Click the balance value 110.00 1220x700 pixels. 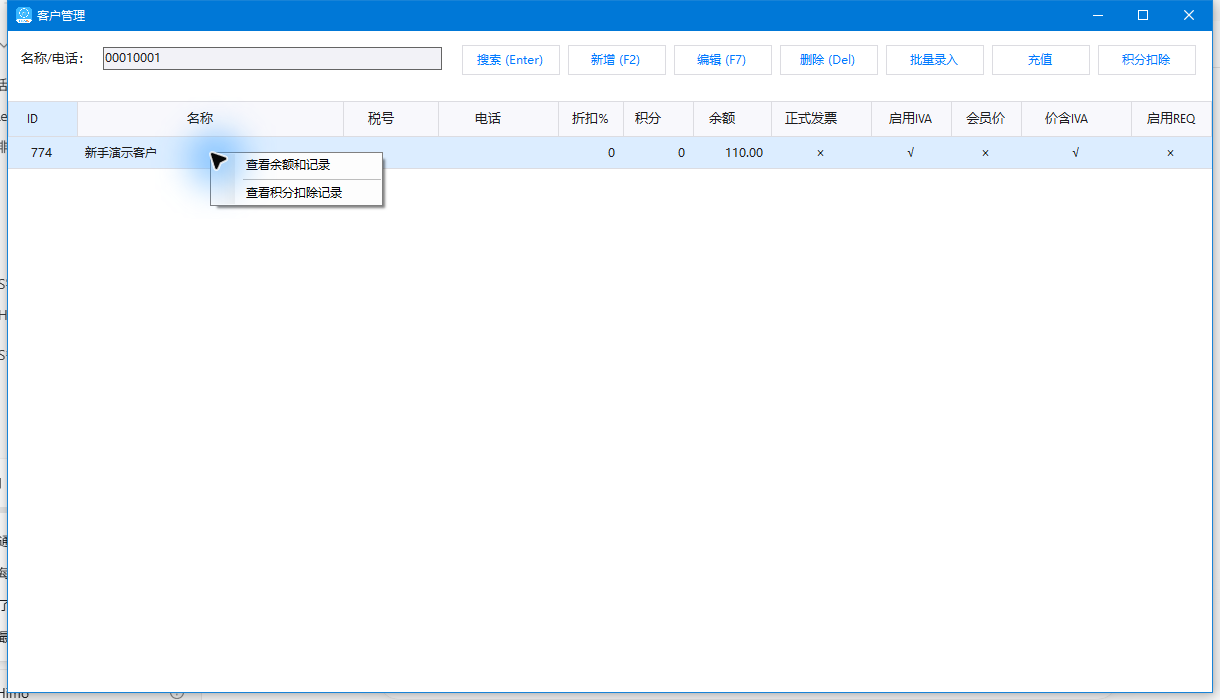(744, 153)
